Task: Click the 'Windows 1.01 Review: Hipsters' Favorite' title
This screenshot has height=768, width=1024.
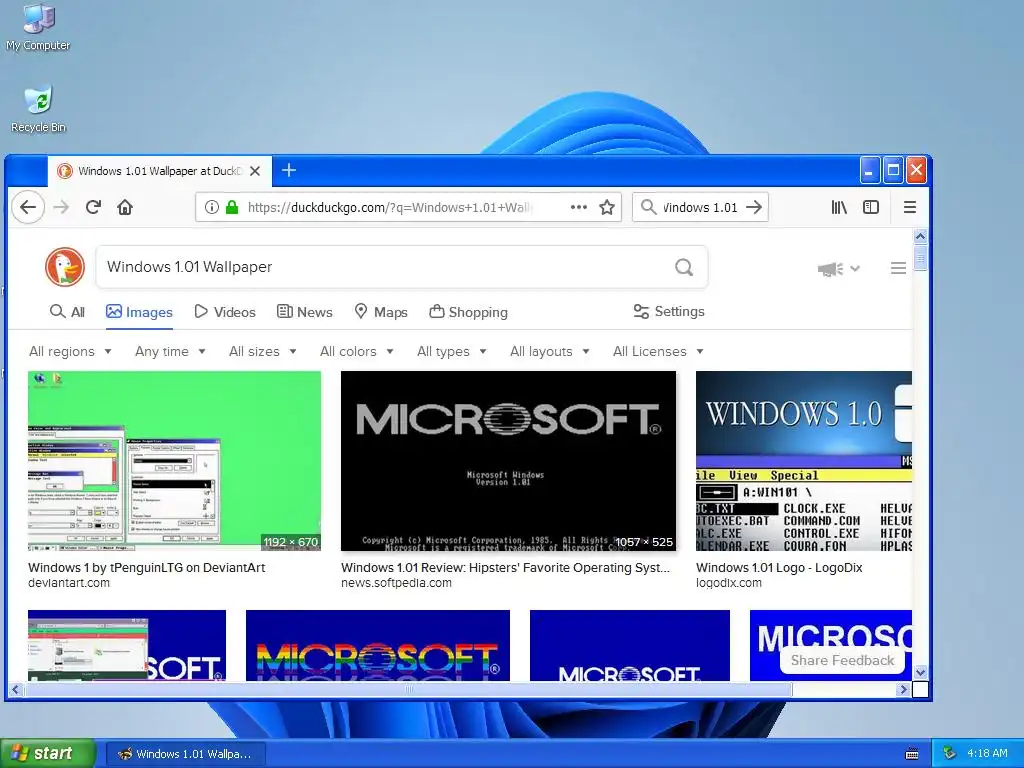Action: click(505, 568)
